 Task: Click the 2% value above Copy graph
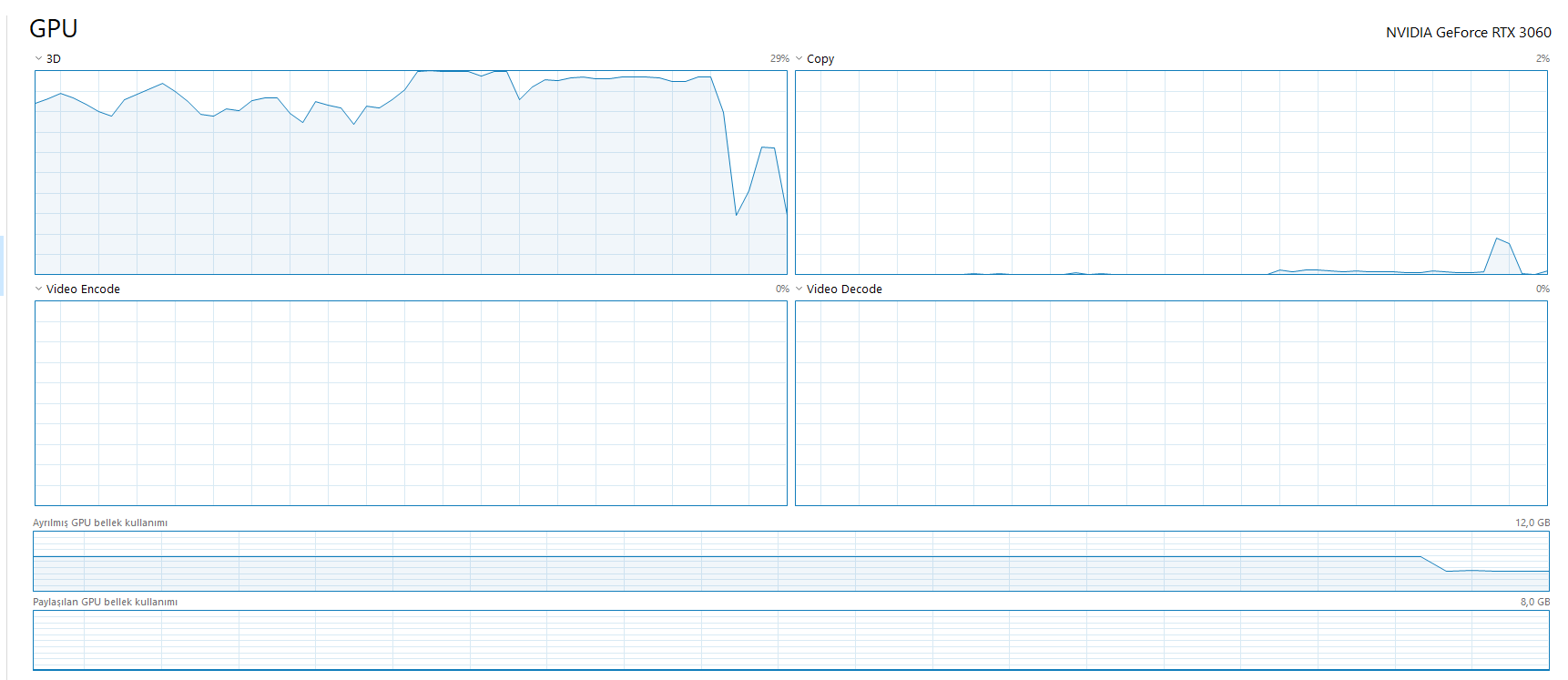(1543, 58)
